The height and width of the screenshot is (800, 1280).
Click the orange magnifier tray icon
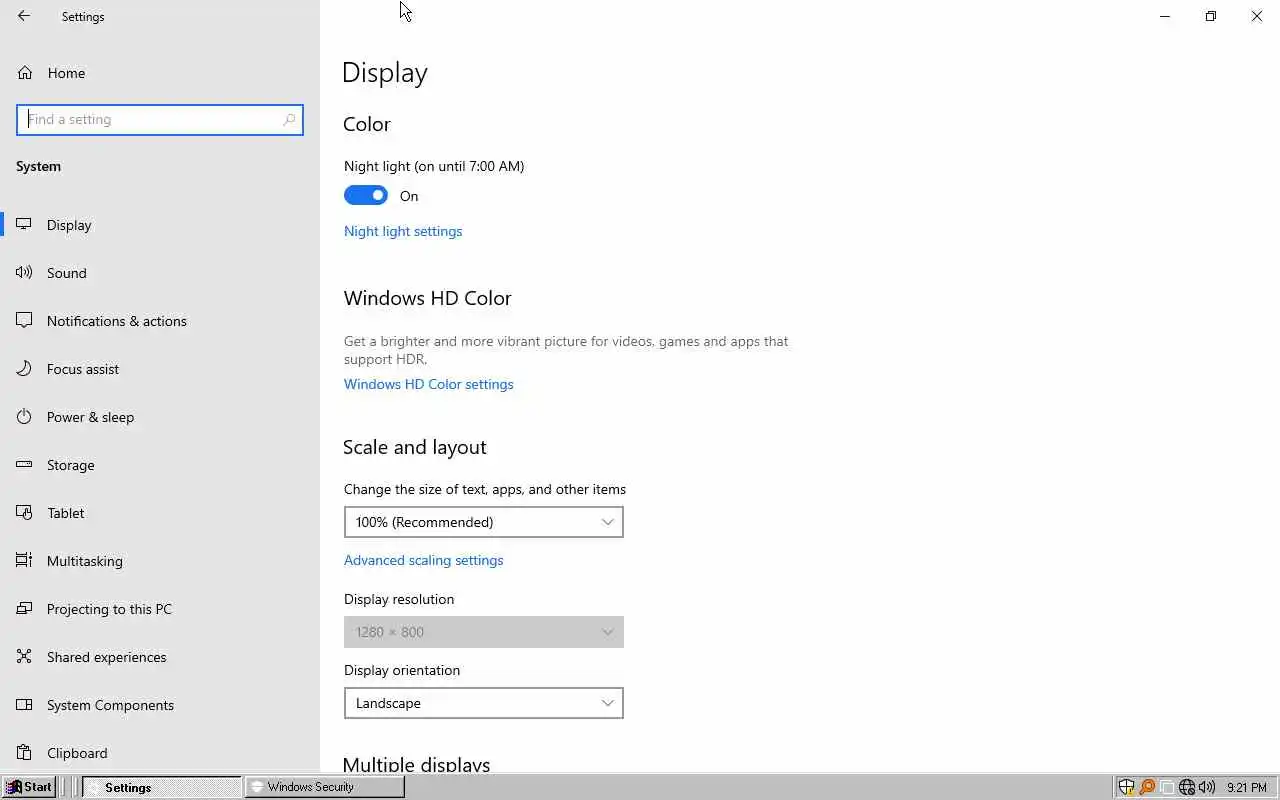coord(1147,787)
